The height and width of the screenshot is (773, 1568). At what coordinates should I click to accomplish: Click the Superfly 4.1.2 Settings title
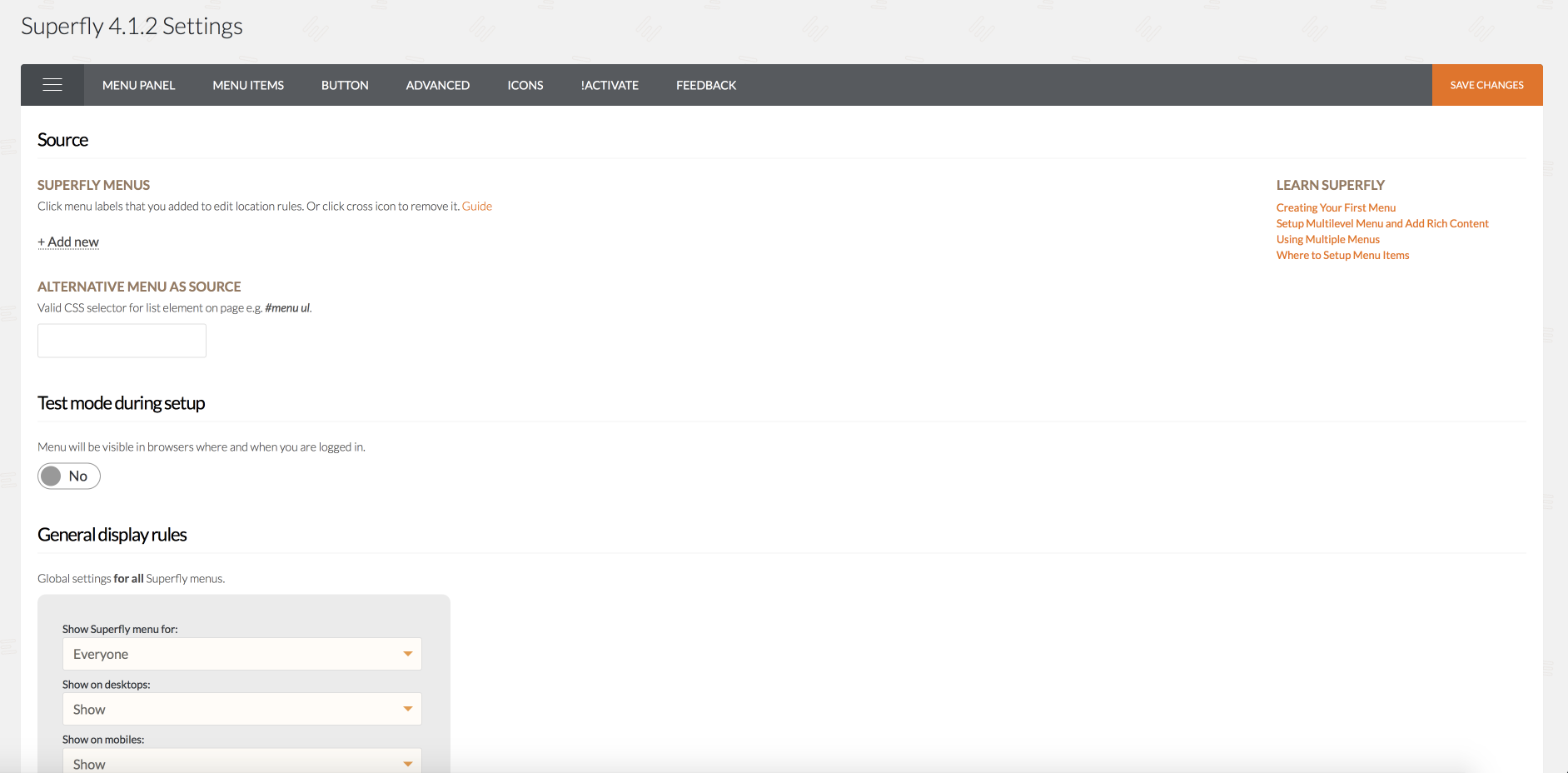132,27
